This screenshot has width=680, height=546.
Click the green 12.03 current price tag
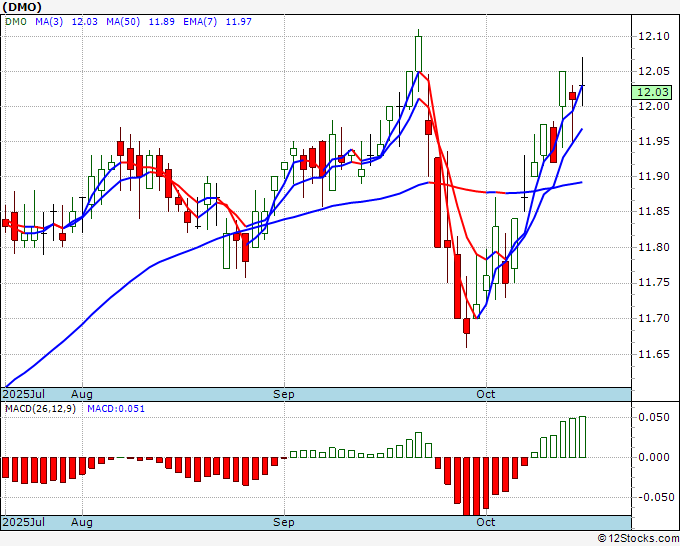coord(653,92)
